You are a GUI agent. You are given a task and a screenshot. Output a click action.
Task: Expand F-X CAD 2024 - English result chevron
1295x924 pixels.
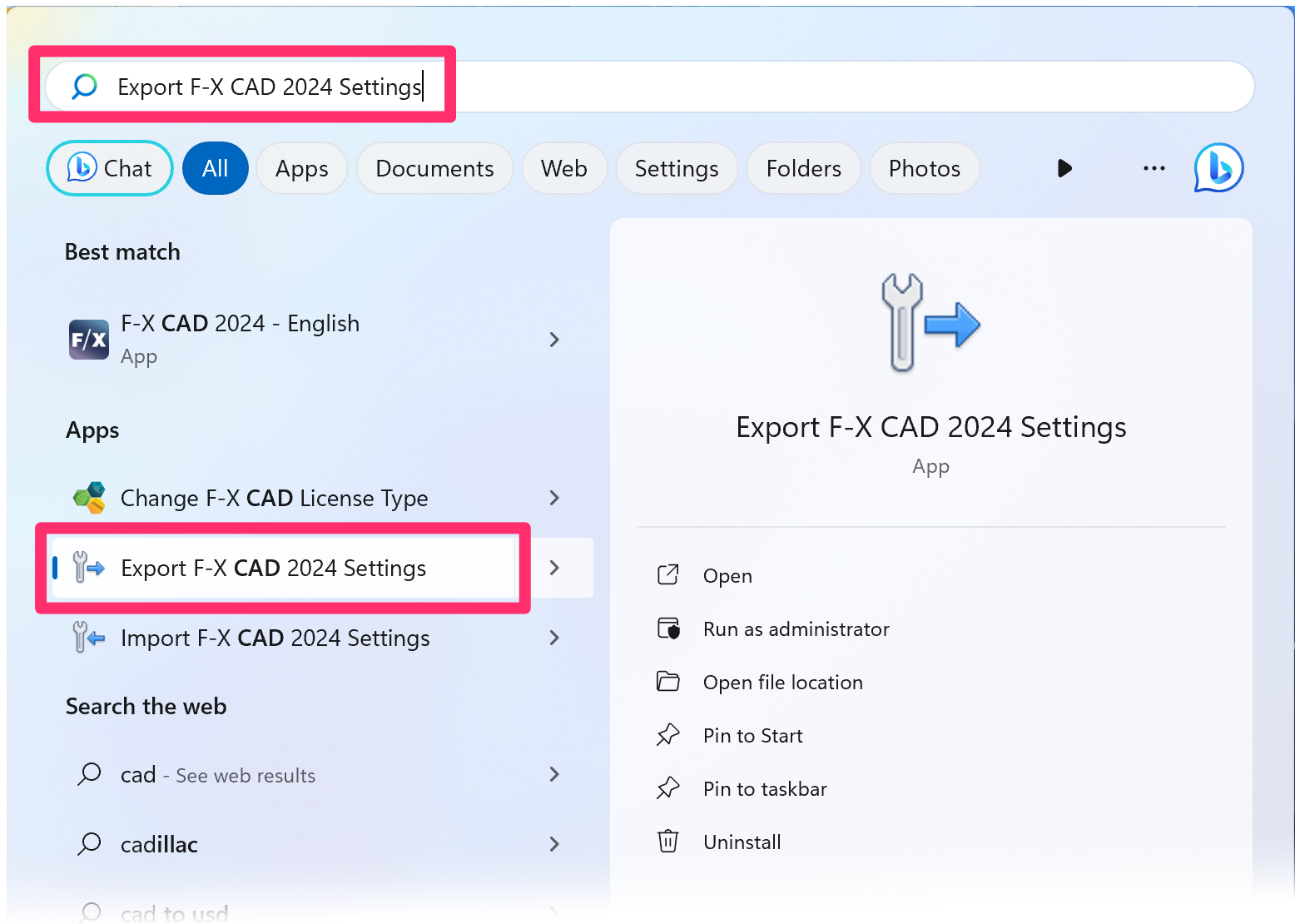555,339
